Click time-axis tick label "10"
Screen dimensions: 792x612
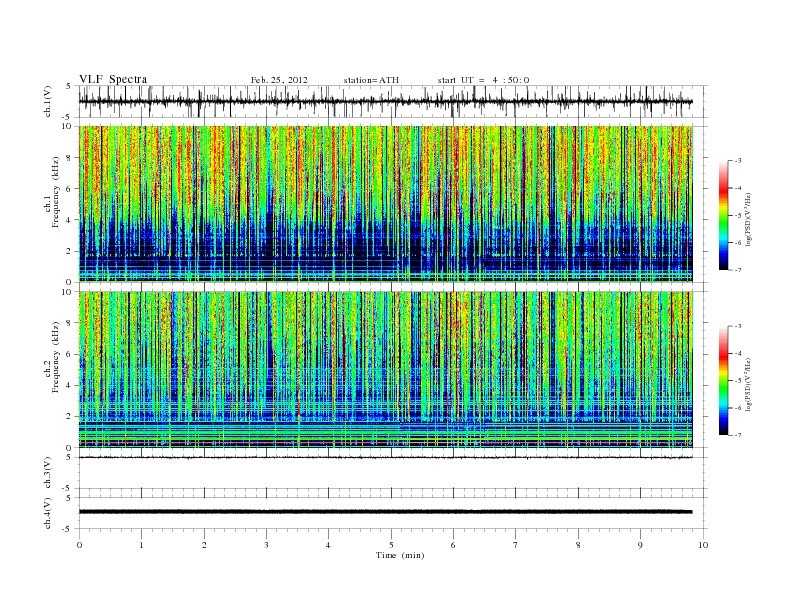(x=703, y=545)
